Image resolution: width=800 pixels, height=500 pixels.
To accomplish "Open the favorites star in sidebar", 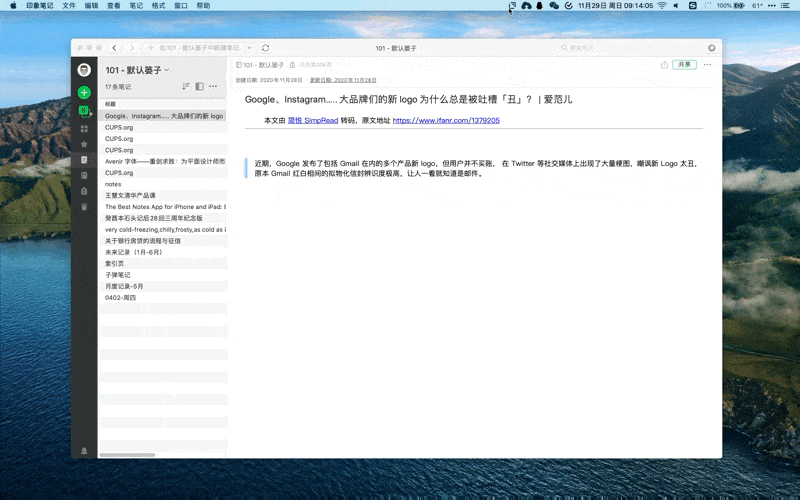I will coord(84,144).
